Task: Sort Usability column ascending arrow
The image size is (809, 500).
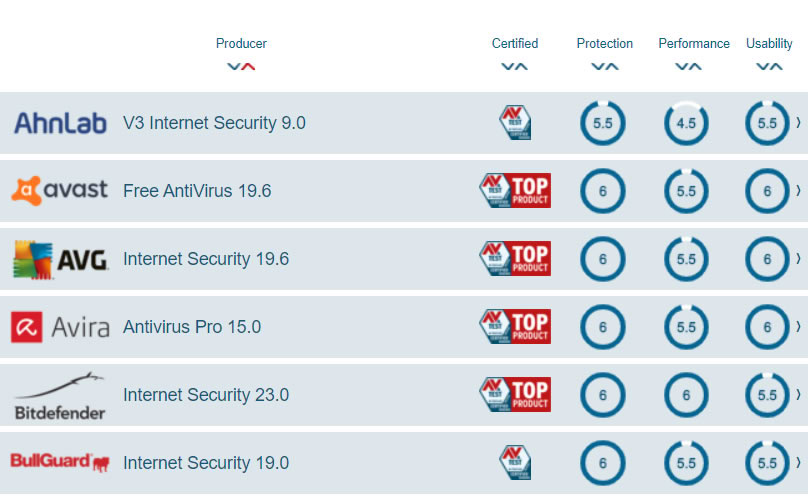Action: [x=776, y=67]
